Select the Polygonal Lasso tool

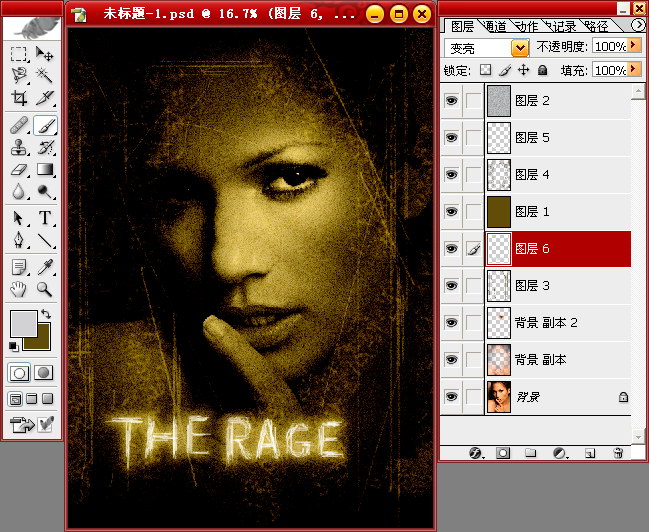click(19, 75)
